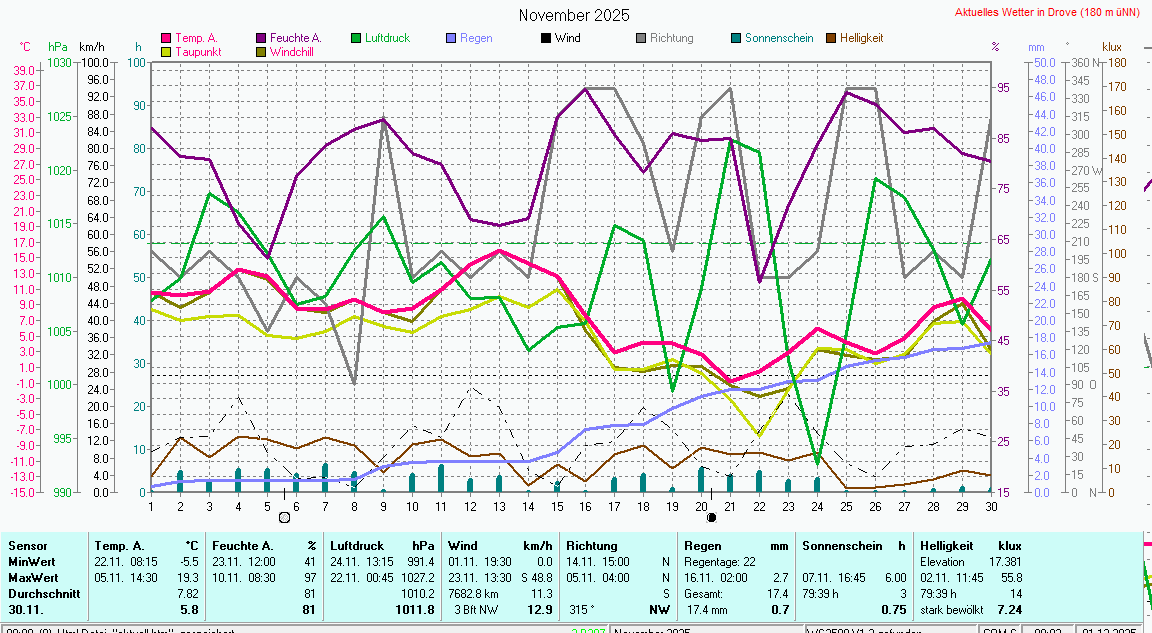Viewport: 1152px width, 633px height.
Task: Click the full moon phase icon
Action: click(x=284, y=517)
